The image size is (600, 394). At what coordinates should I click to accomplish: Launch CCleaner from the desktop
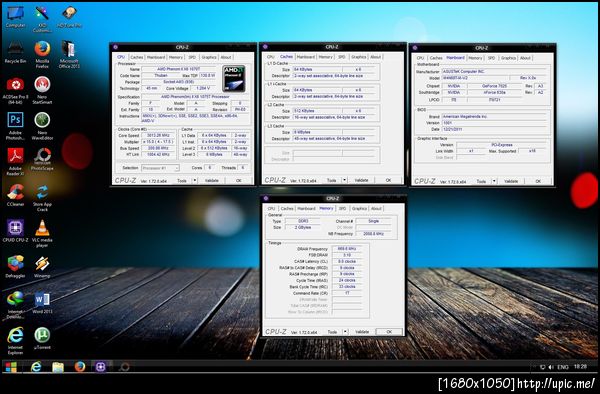coord(15,195)
